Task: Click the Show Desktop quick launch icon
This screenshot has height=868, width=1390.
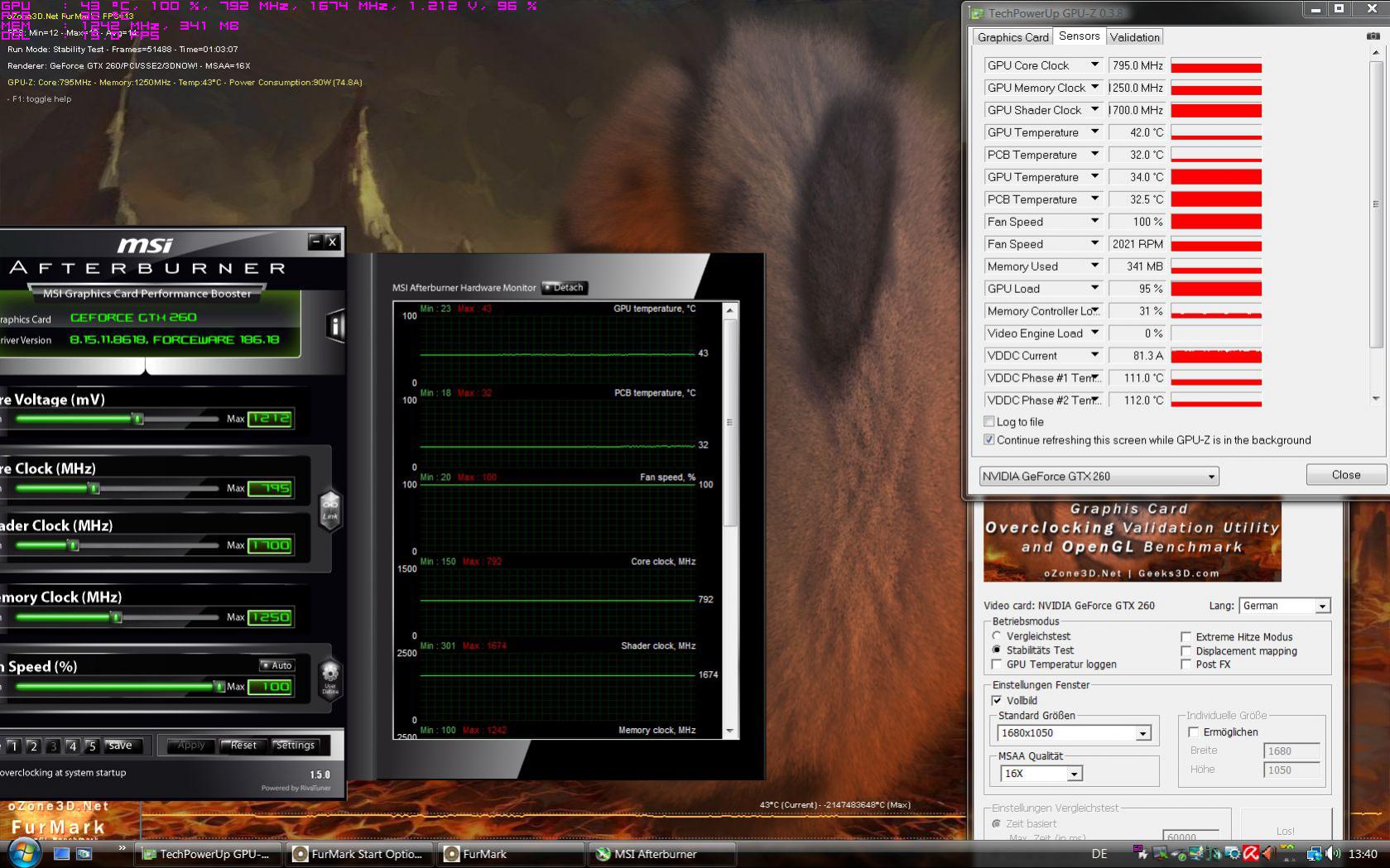Action: point(61,854)
